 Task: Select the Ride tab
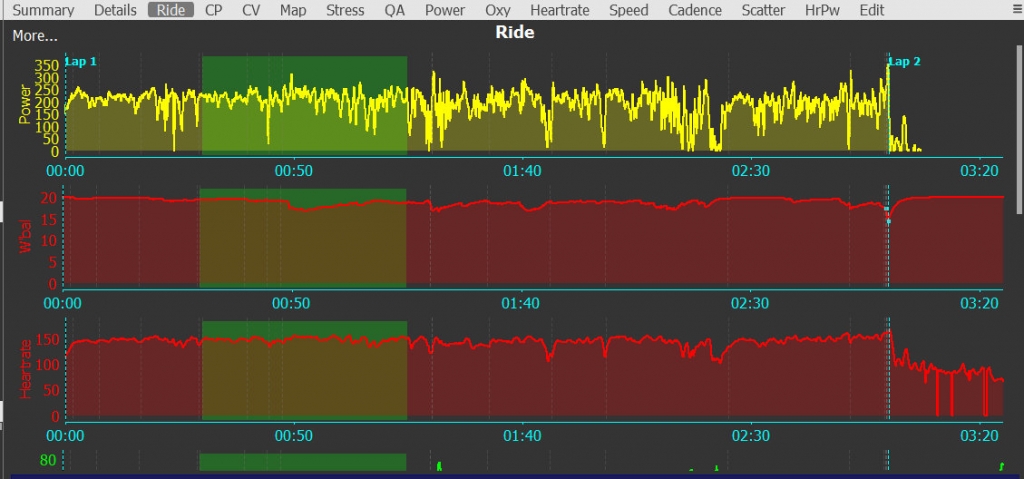coord(171,10)
